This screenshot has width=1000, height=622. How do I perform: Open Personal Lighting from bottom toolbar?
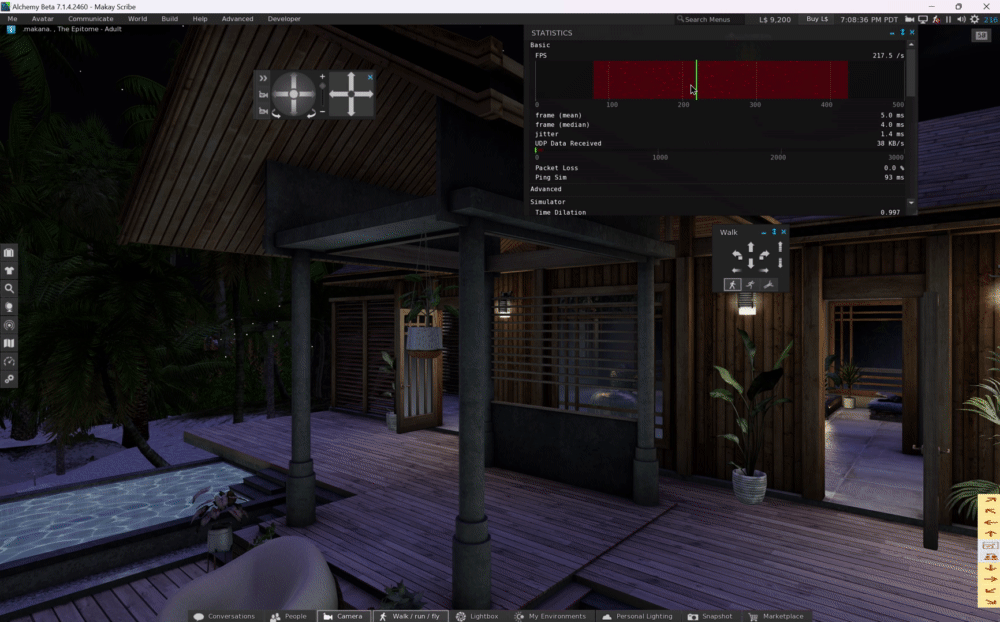coord(637,616)
